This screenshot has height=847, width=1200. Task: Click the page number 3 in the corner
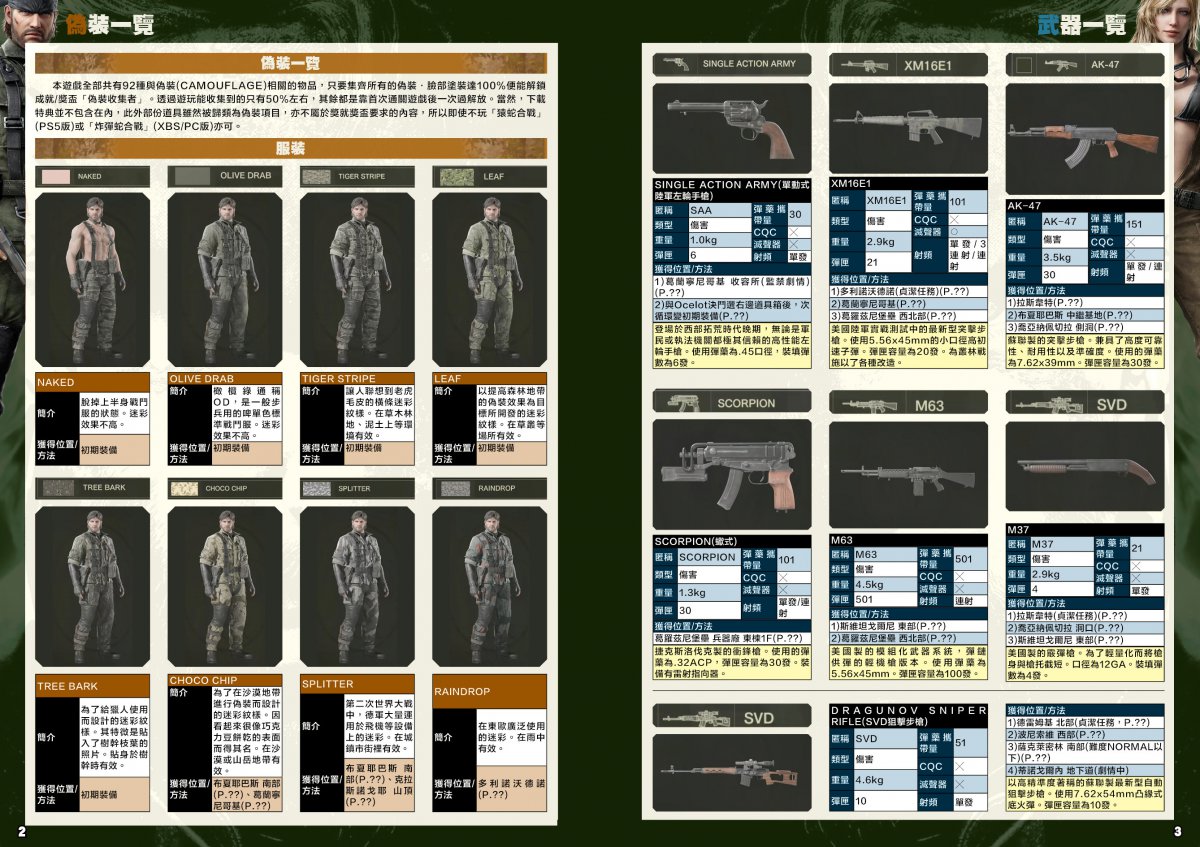(x=1177, y=832)
